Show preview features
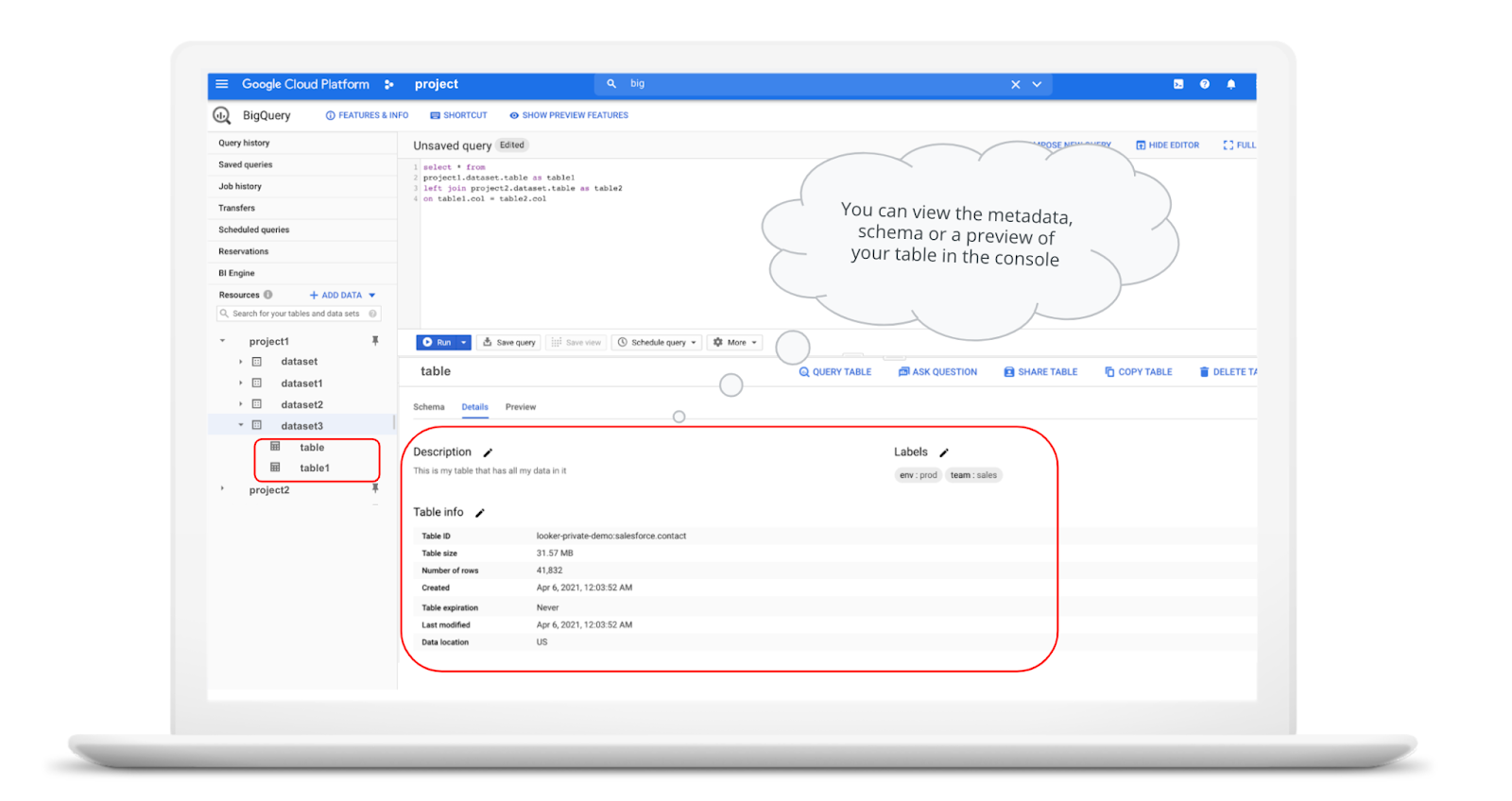 pyautogui.click(x=569, y=115)
